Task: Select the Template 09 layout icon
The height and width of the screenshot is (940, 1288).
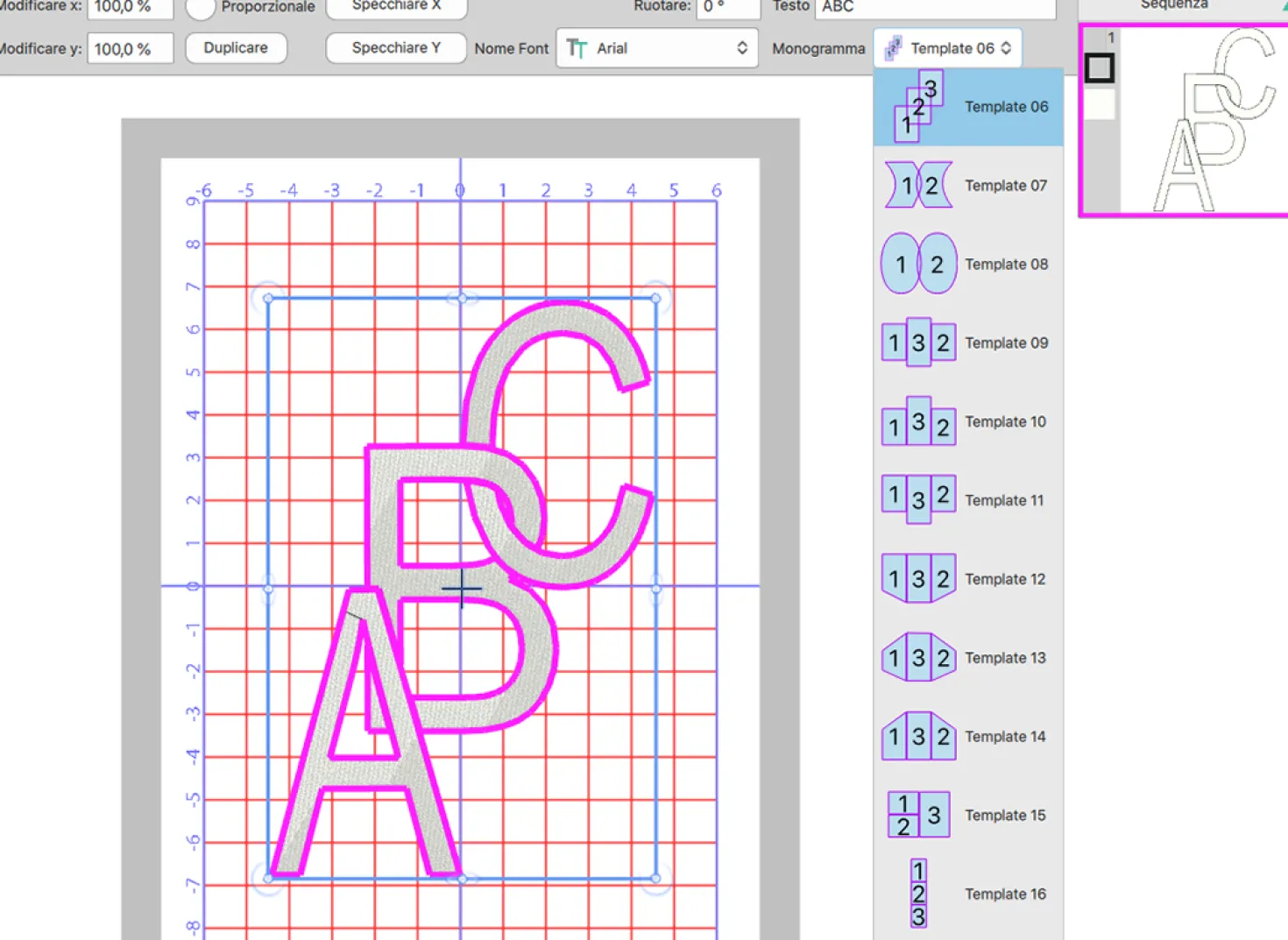Action: pyautogui.click(x=918, y=343)
